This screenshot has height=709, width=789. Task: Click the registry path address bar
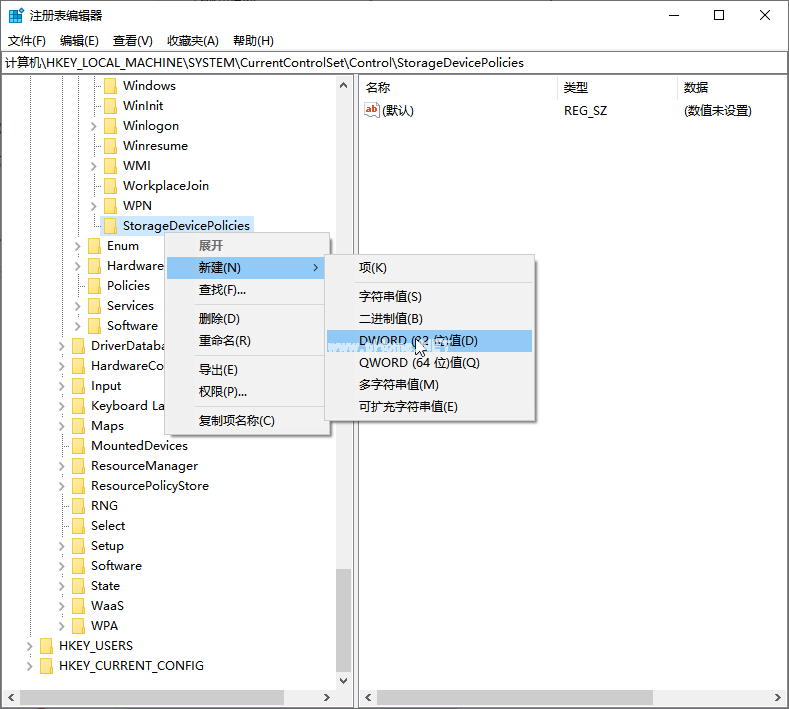tap(394, 62)
